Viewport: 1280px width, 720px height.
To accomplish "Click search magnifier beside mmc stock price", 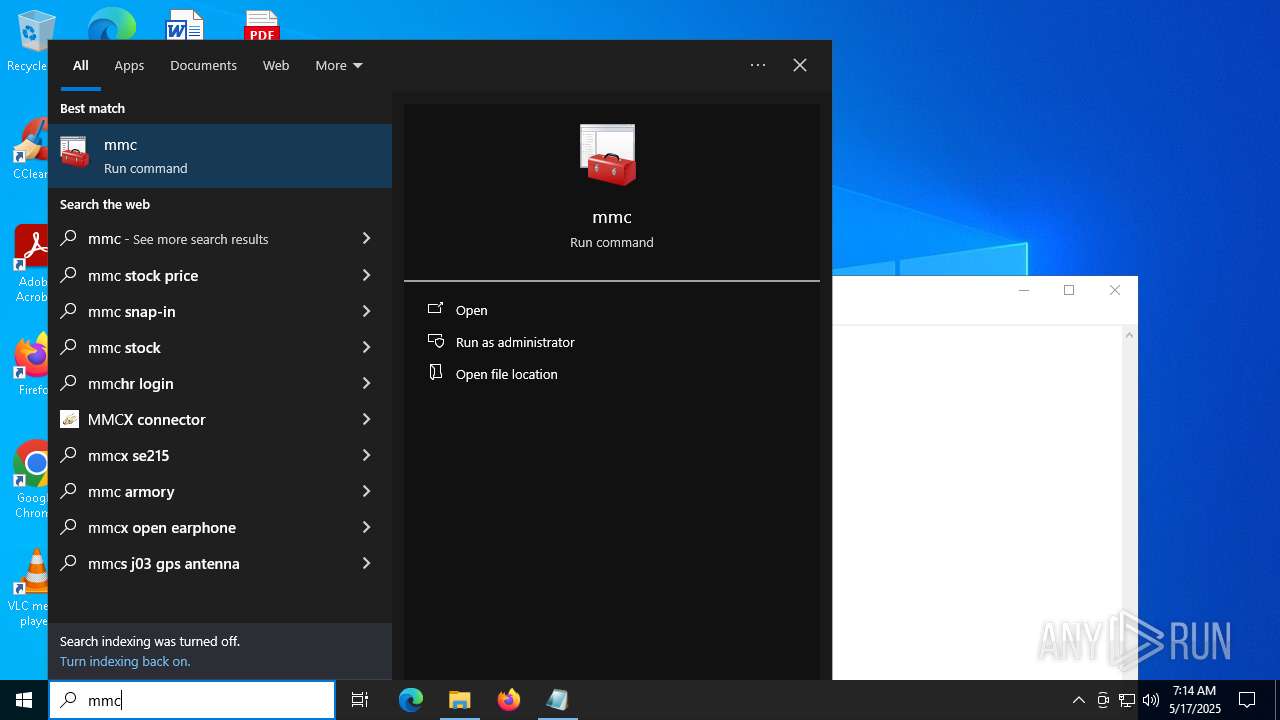I will [69, 275].
